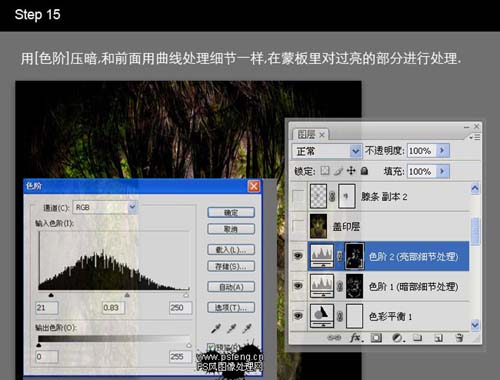500x380 pixels.
Task: Click the gamma field showing 0.83
Action: (x=114, y=308)
